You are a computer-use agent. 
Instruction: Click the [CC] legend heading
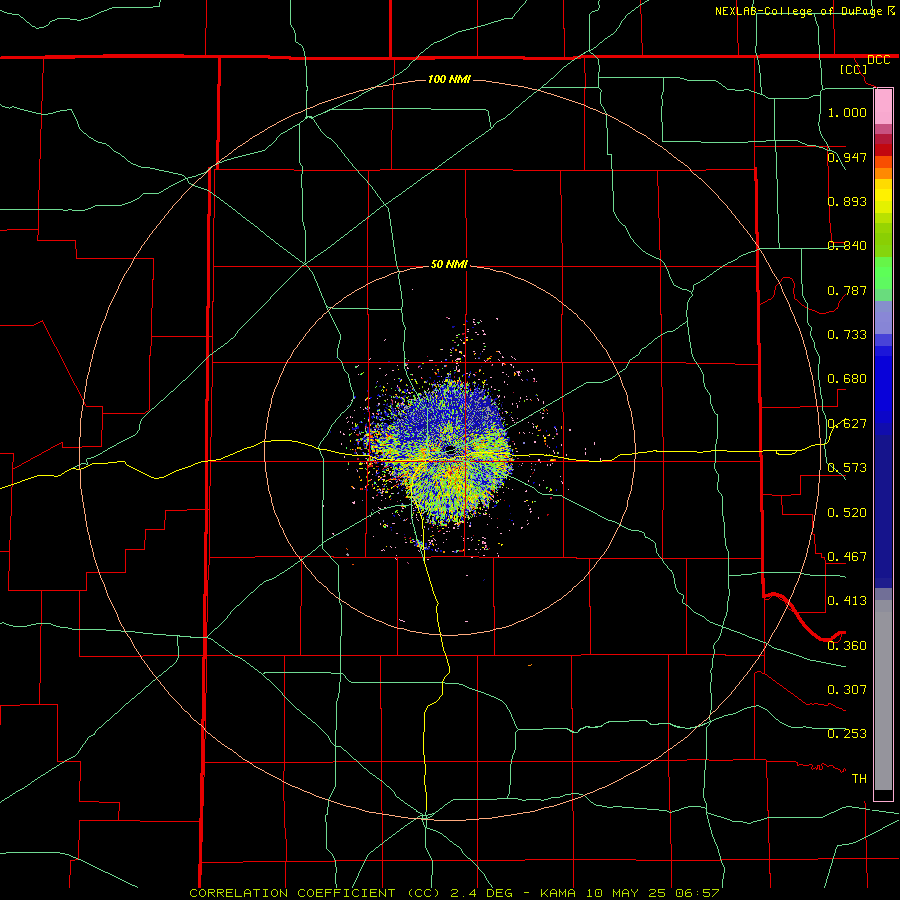pos(854,69)
